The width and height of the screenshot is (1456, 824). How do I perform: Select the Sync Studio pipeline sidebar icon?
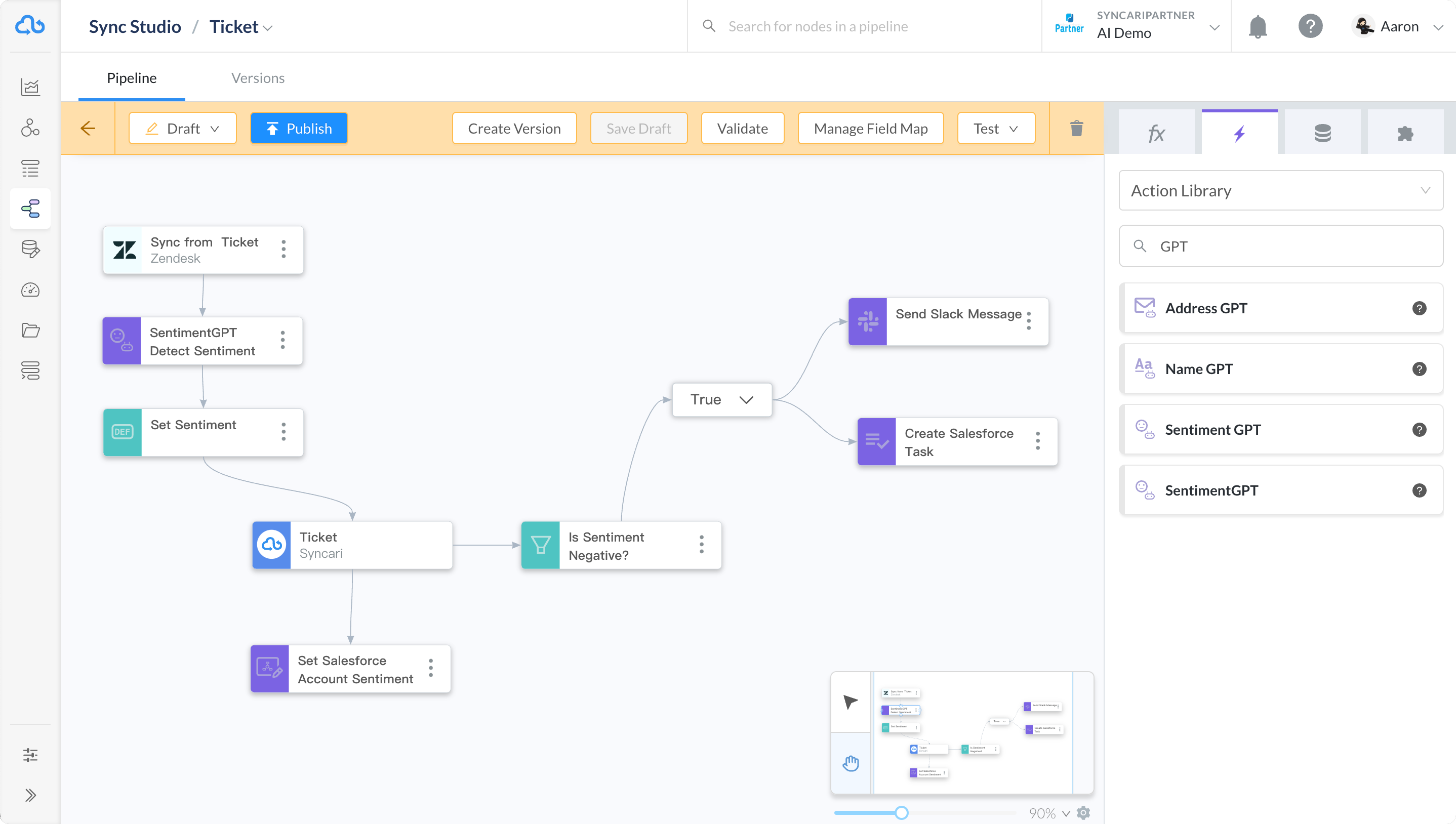pyautogui.click(x=30, y=208)
